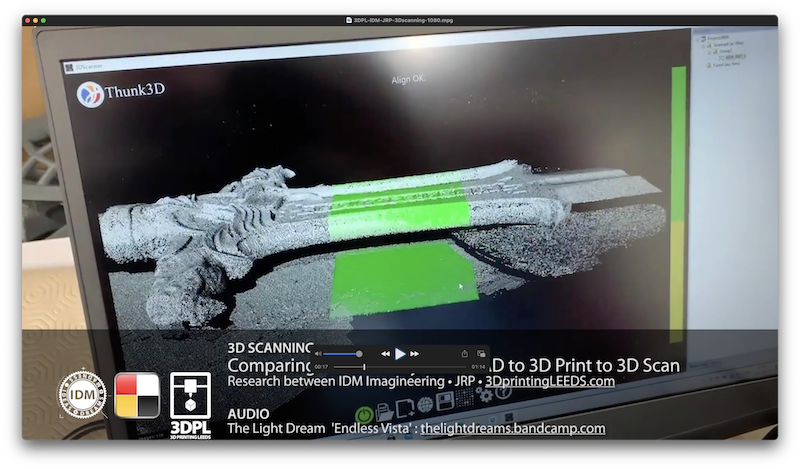
Task: Click the rewind button
Action: 385,353
